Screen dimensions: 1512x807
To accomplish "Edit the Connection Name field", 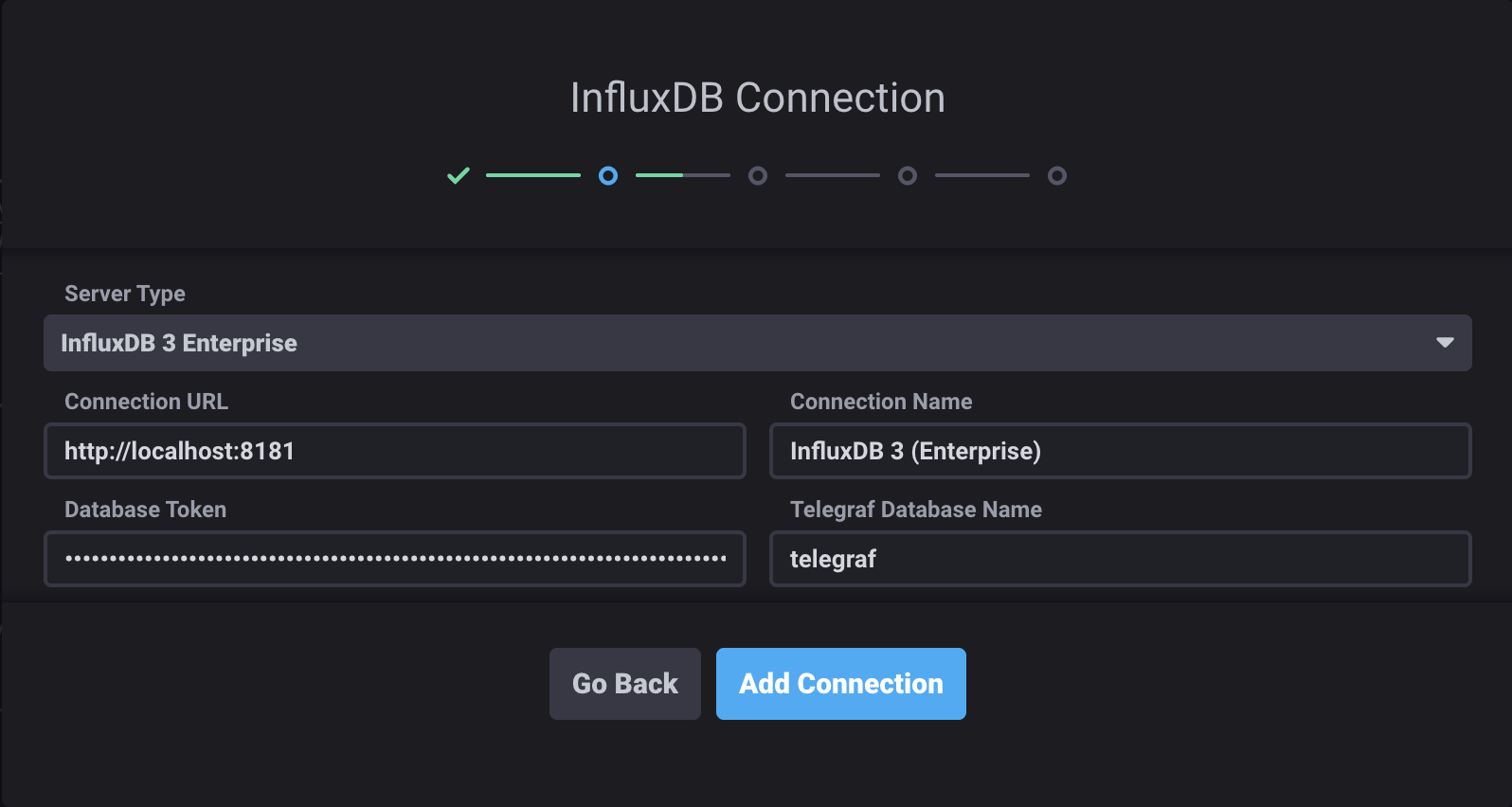I will tap(1121, 451).
